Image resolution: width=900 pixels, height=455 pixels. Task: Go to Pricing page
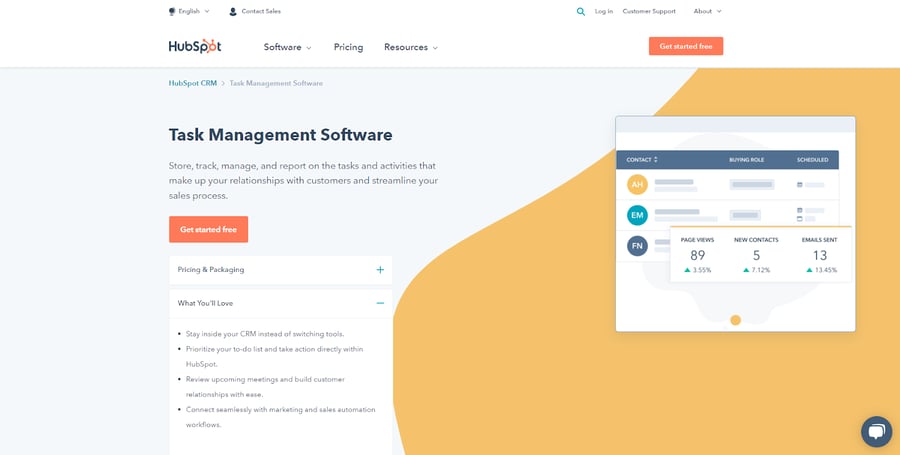click(x=348, y=47)
